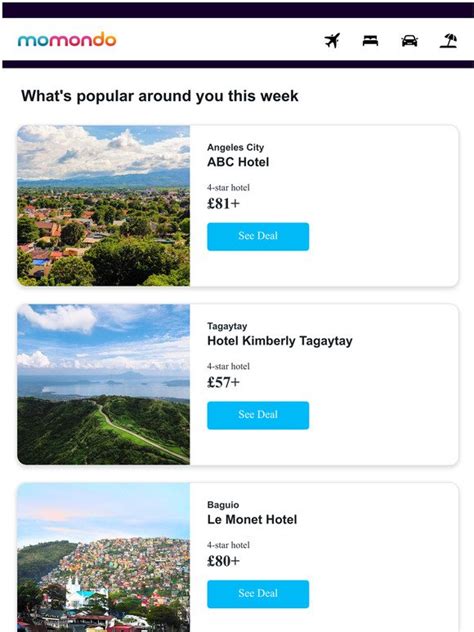Screen dimensions: 474x632
Task: Open the flights airplane icon
Action: click(x=332, y=40)
